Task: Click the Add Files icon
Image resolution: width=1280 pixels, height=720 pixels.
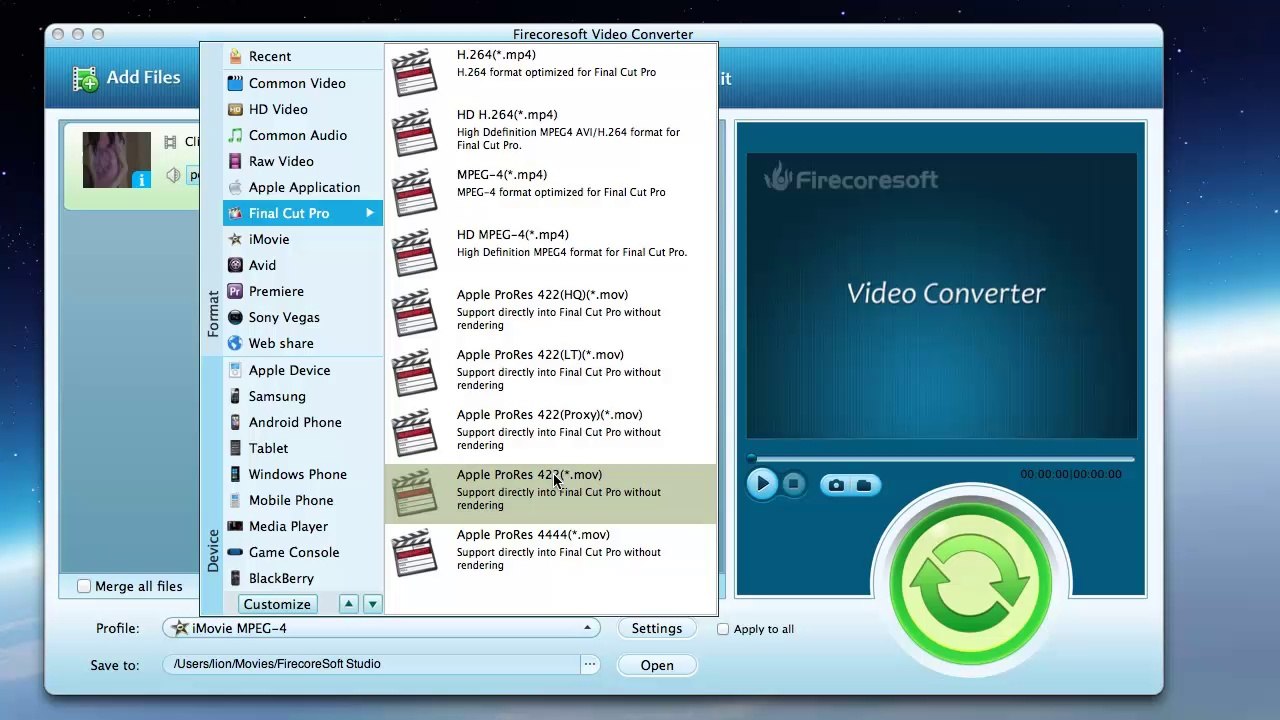Action: (x=86, y=78)
